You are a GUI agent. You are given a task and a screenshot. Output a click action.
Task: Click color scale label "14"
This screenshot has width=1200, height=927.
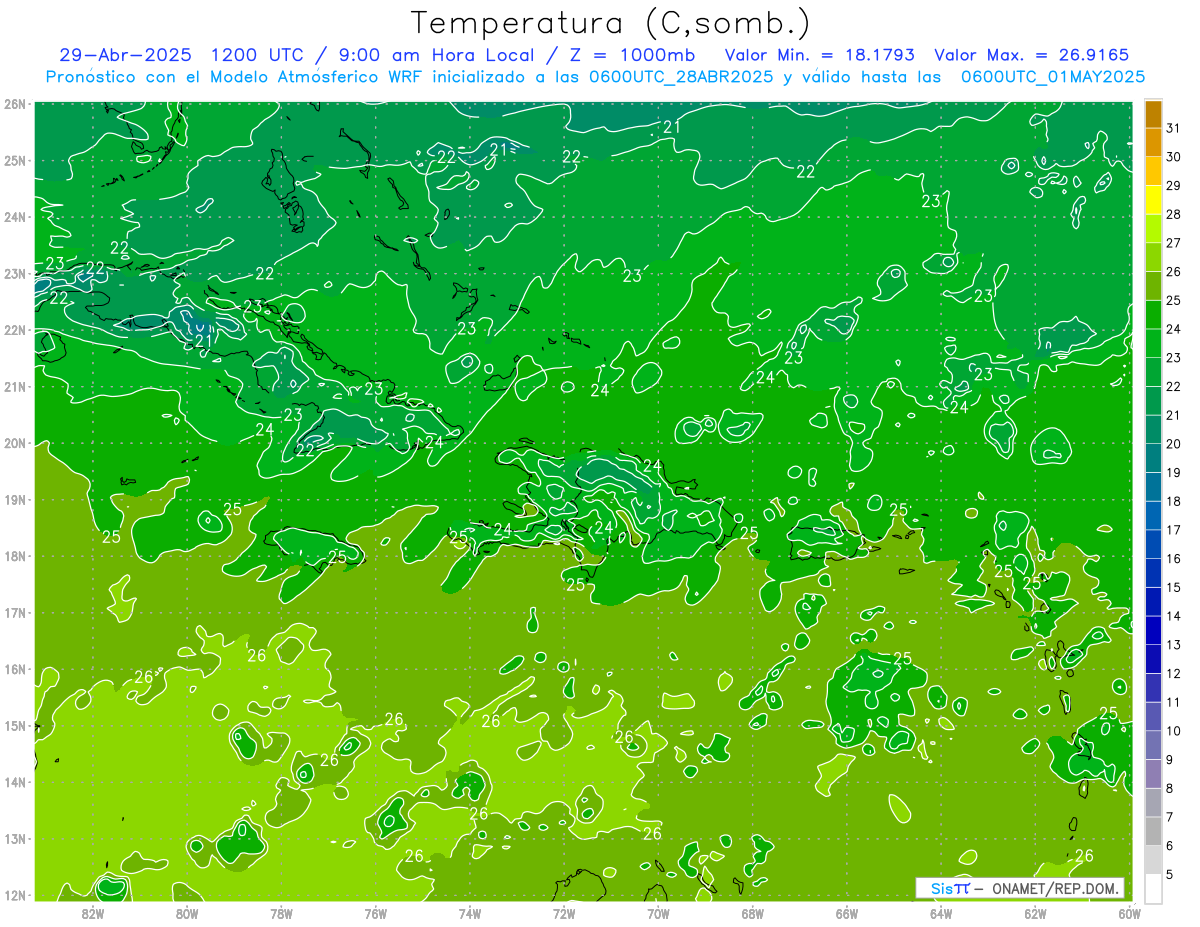tap(1174, 616)
